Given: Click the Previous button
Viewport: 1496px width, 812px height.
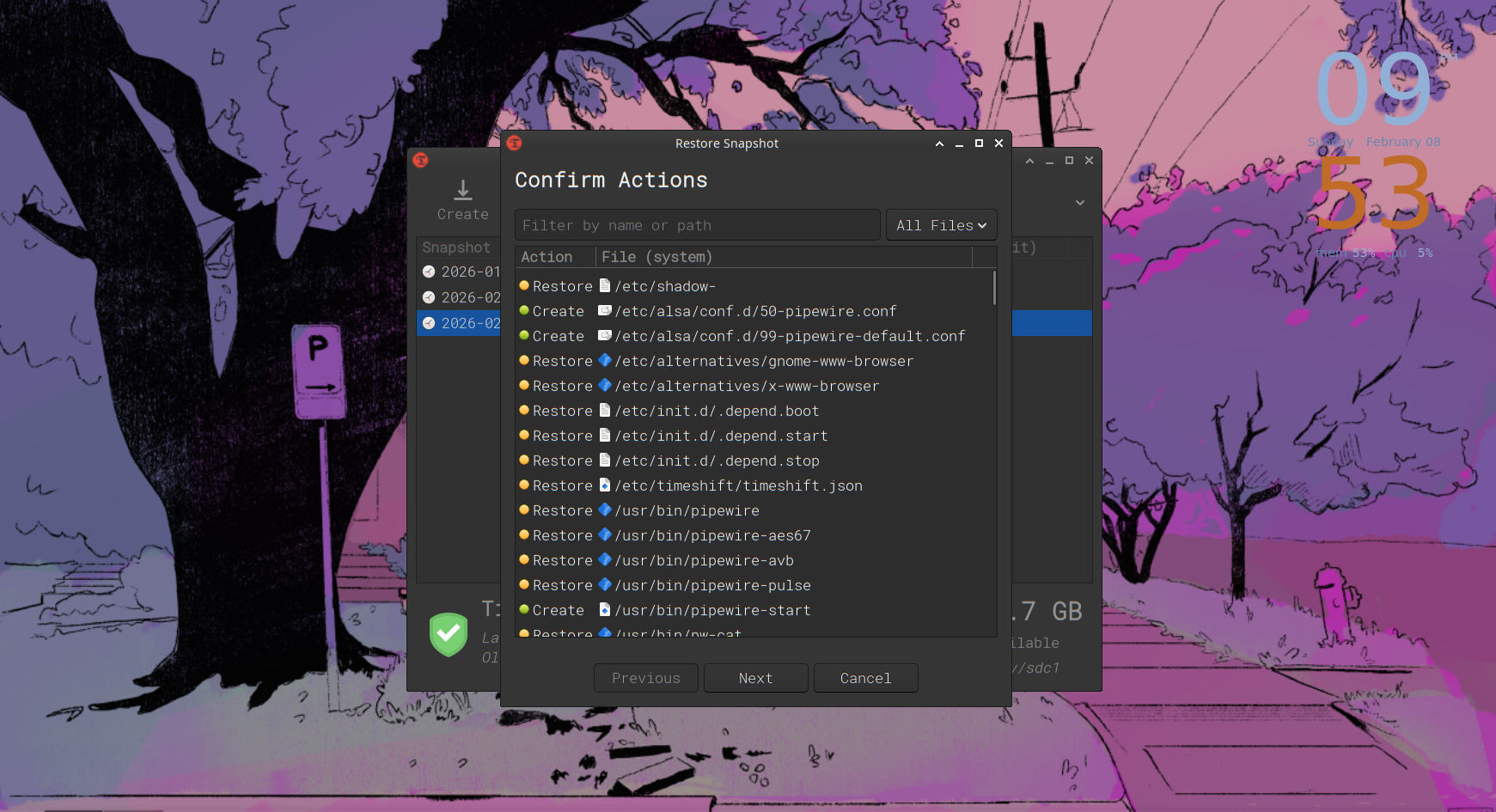Looking at the screenshot, I should 646,678.
